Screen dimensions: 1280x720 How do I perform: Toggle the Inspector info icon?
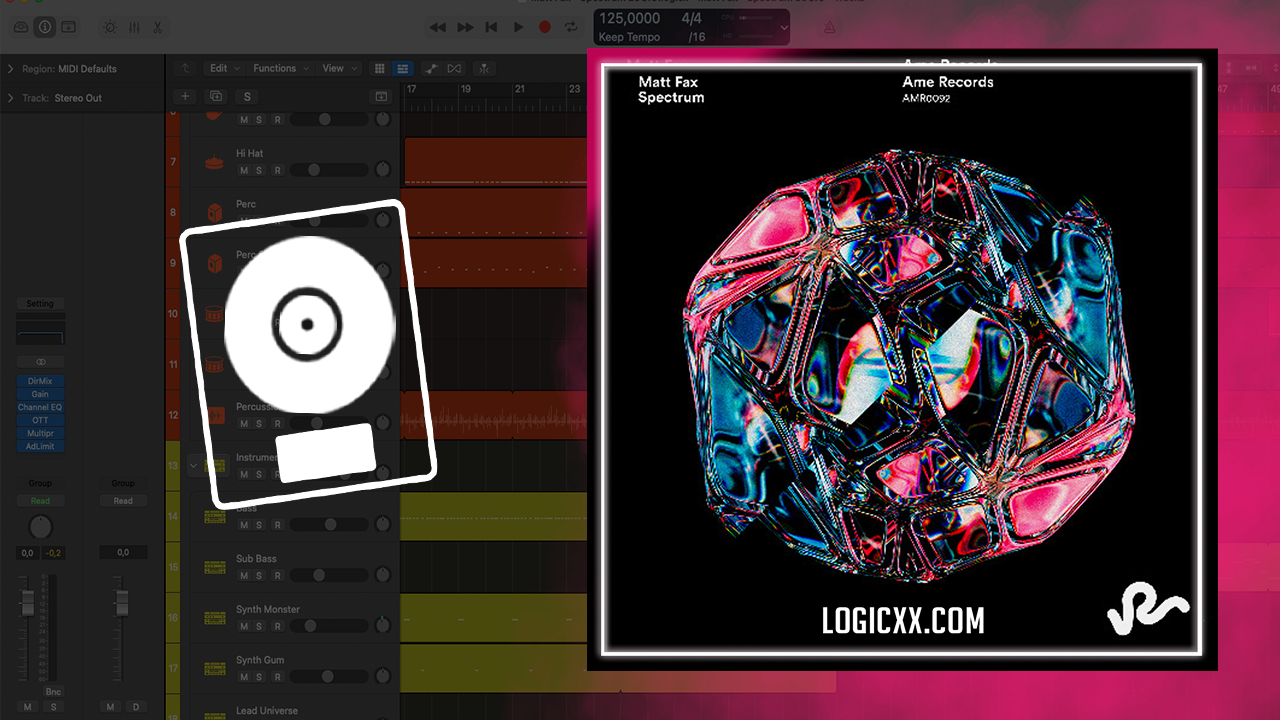point(44,27)
